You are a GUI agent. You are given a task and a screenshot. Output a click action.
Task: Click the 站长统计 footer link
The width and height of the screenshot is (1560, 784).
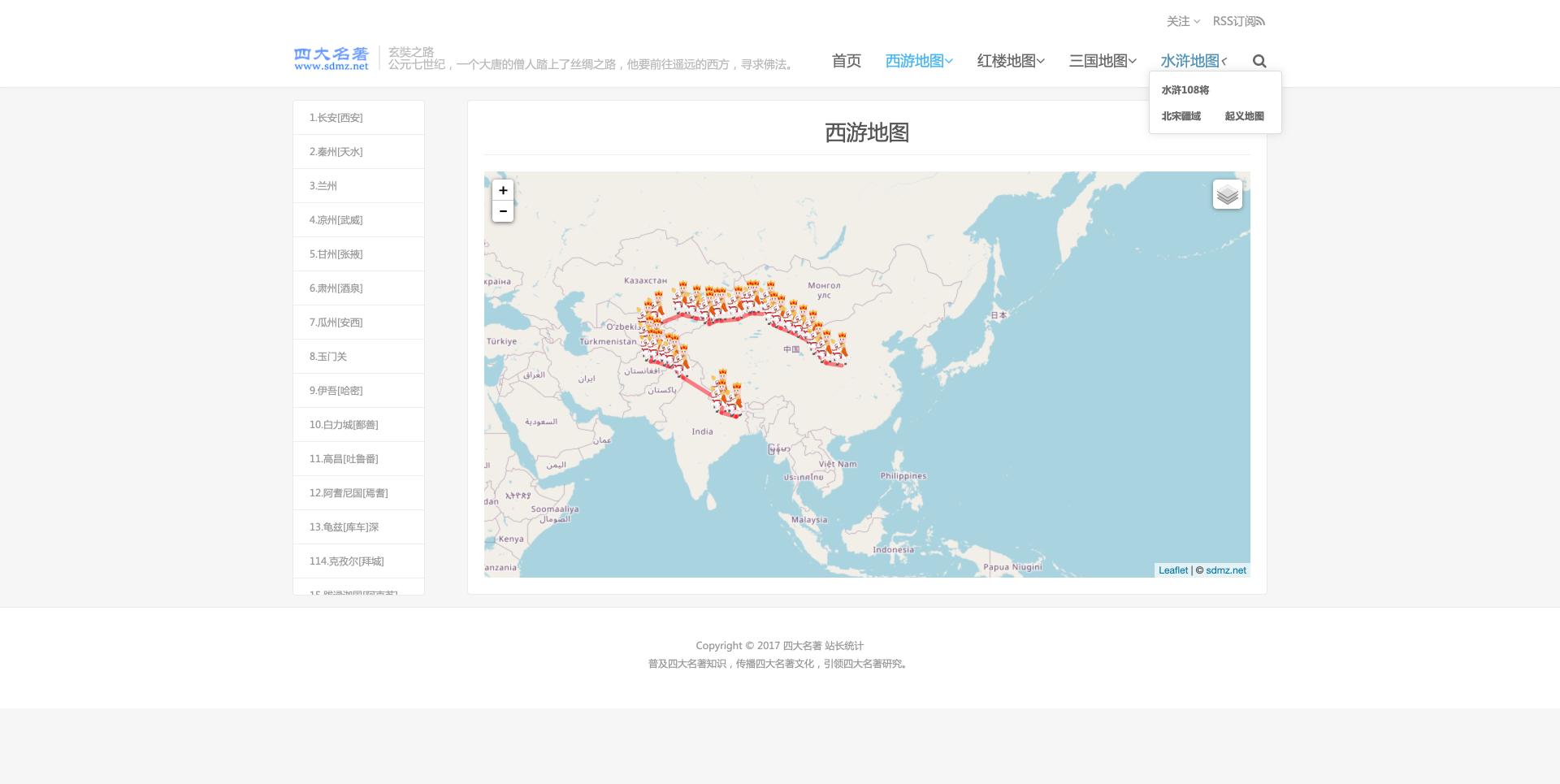pos(844,646)
